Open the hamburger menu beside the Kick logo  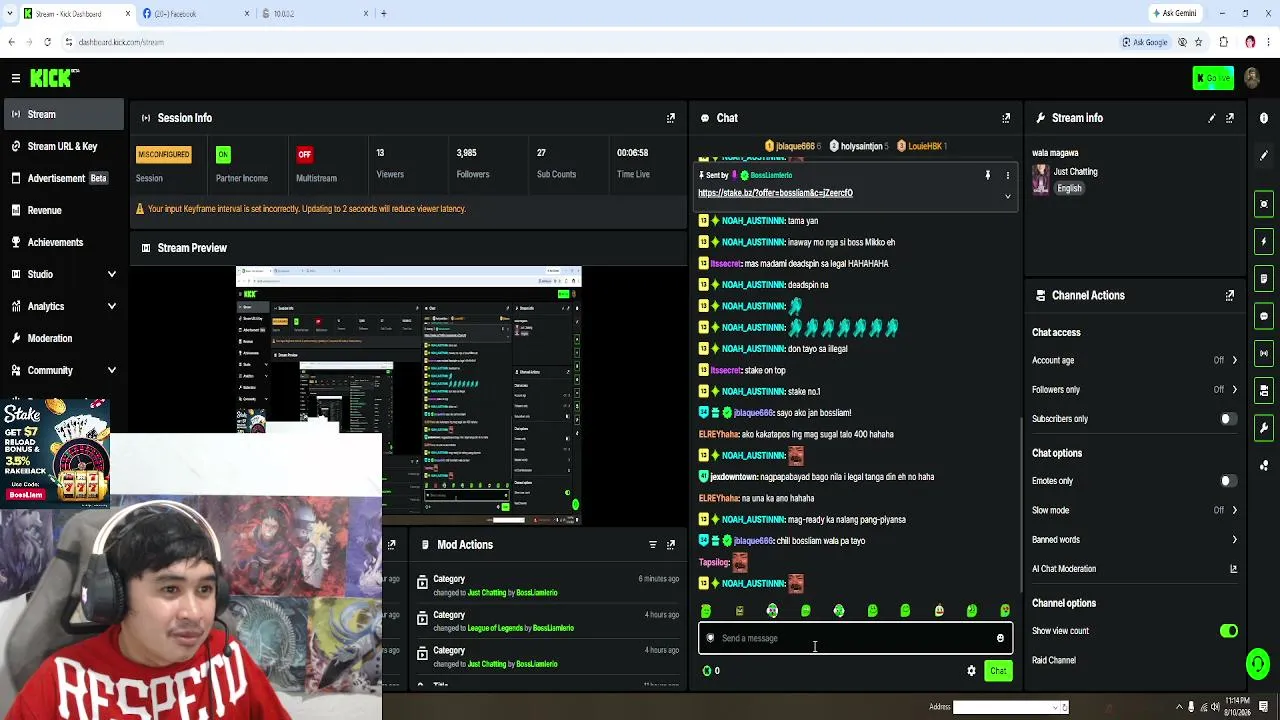tap(16, 78)
